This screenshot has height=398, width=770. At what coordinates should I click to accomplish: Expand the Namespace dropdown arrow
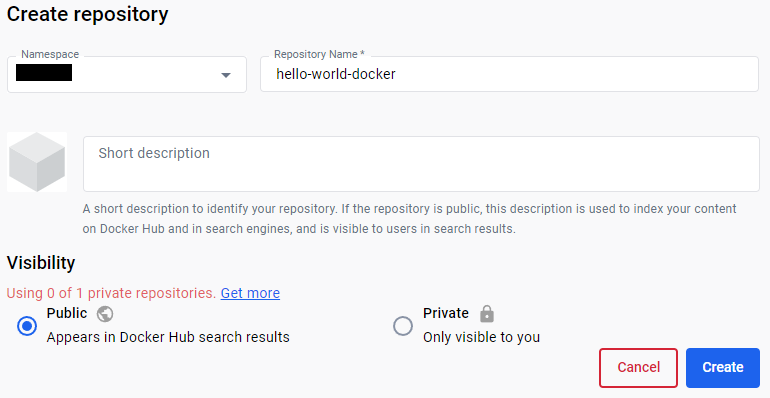[226, 75]
